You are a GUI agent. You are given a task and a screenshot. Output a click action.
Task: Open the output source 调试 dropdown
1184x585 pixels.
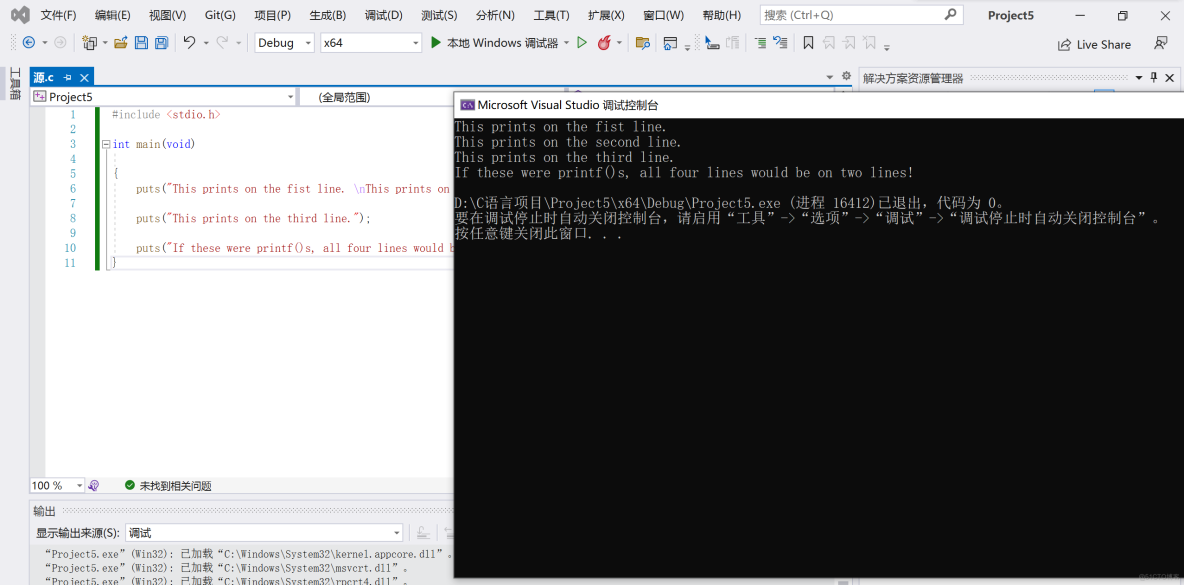[x=264, y=533]
